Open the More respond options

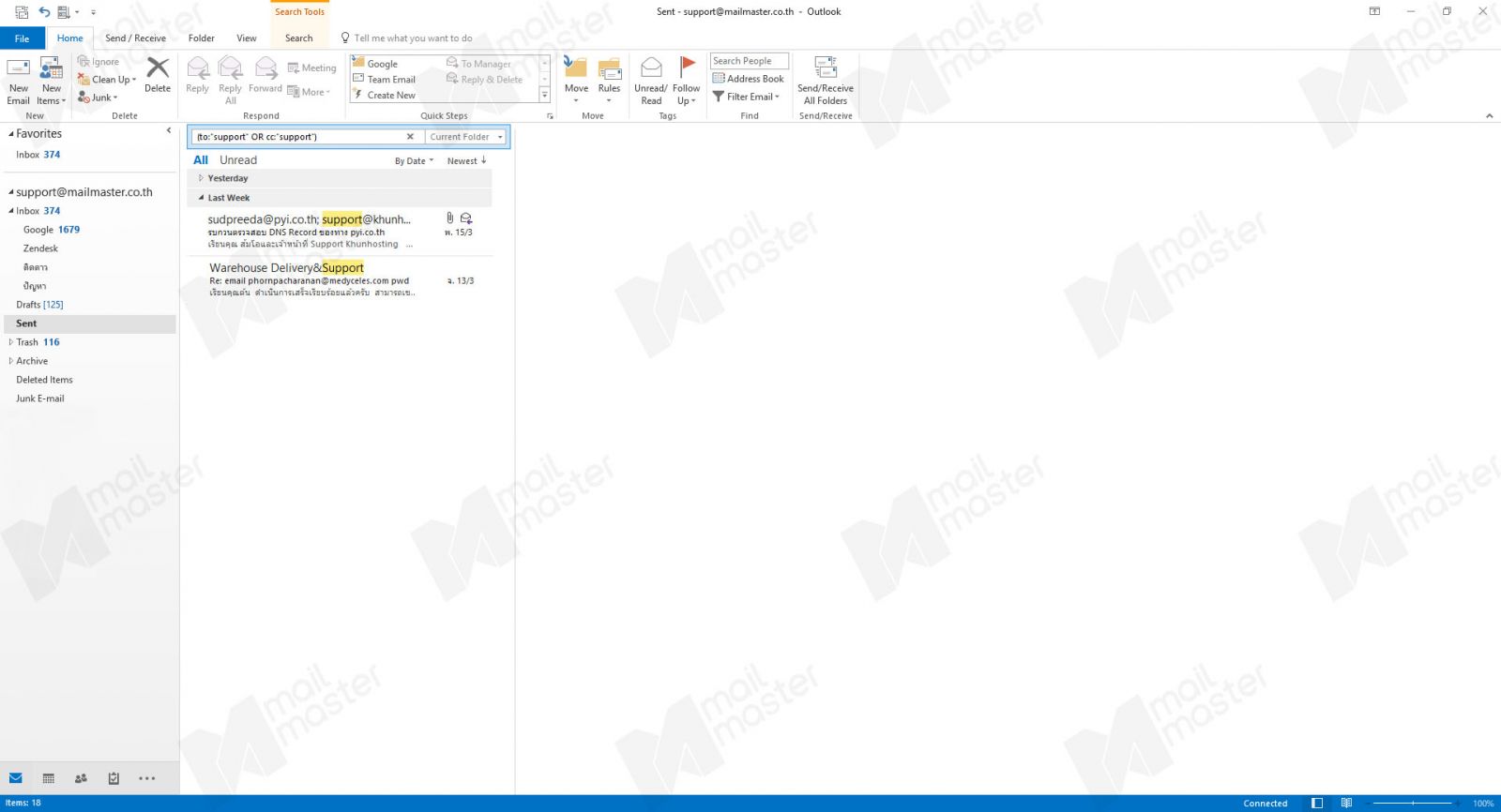pyautogui.click(x=309, y=92)
